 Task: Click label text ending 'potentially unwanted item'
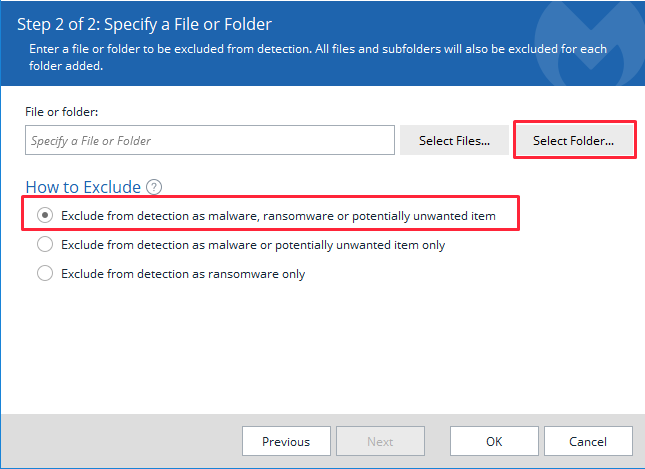point(278,216)
